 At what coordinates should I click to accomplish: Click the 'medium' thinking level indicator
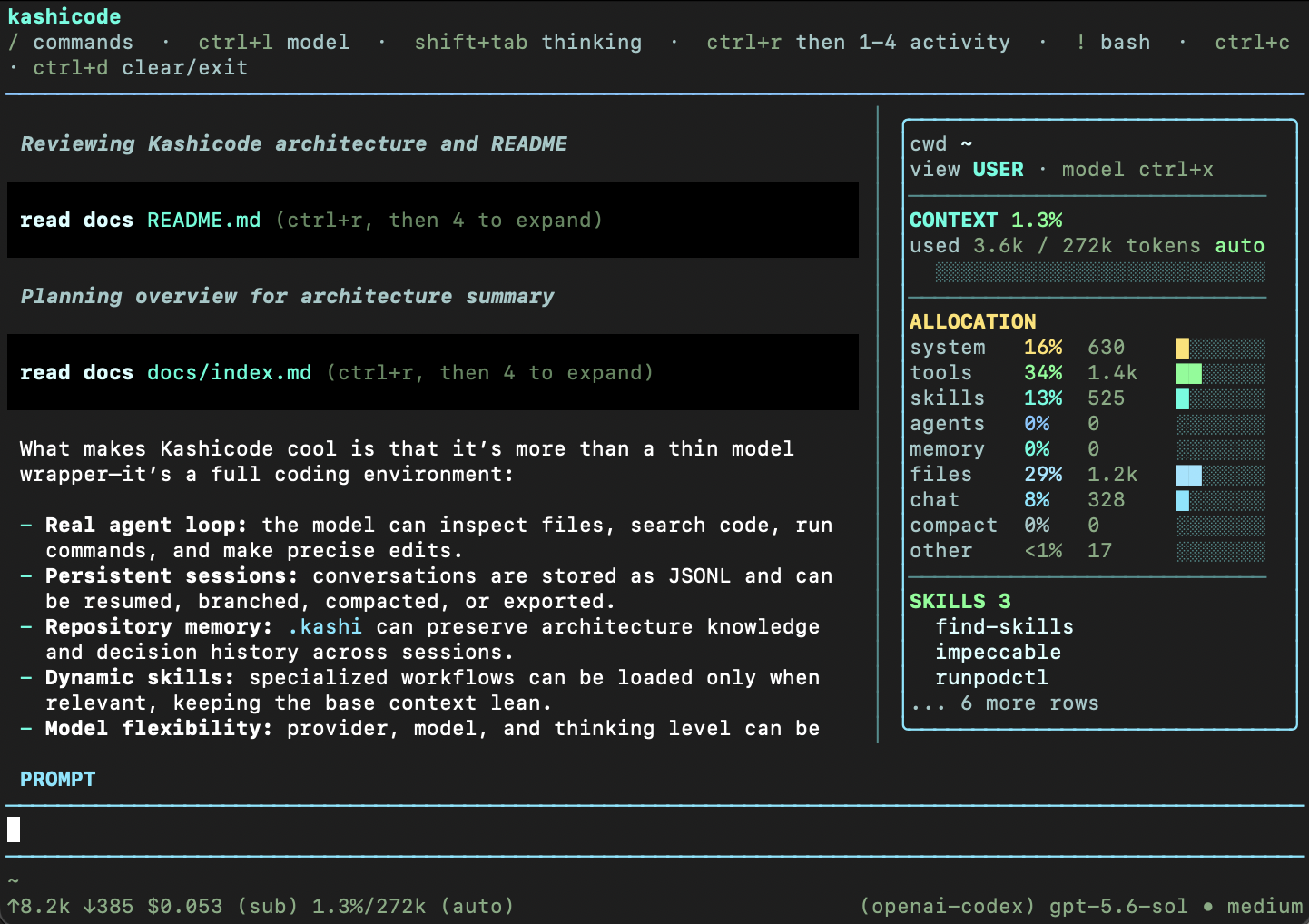(1265, 906)
